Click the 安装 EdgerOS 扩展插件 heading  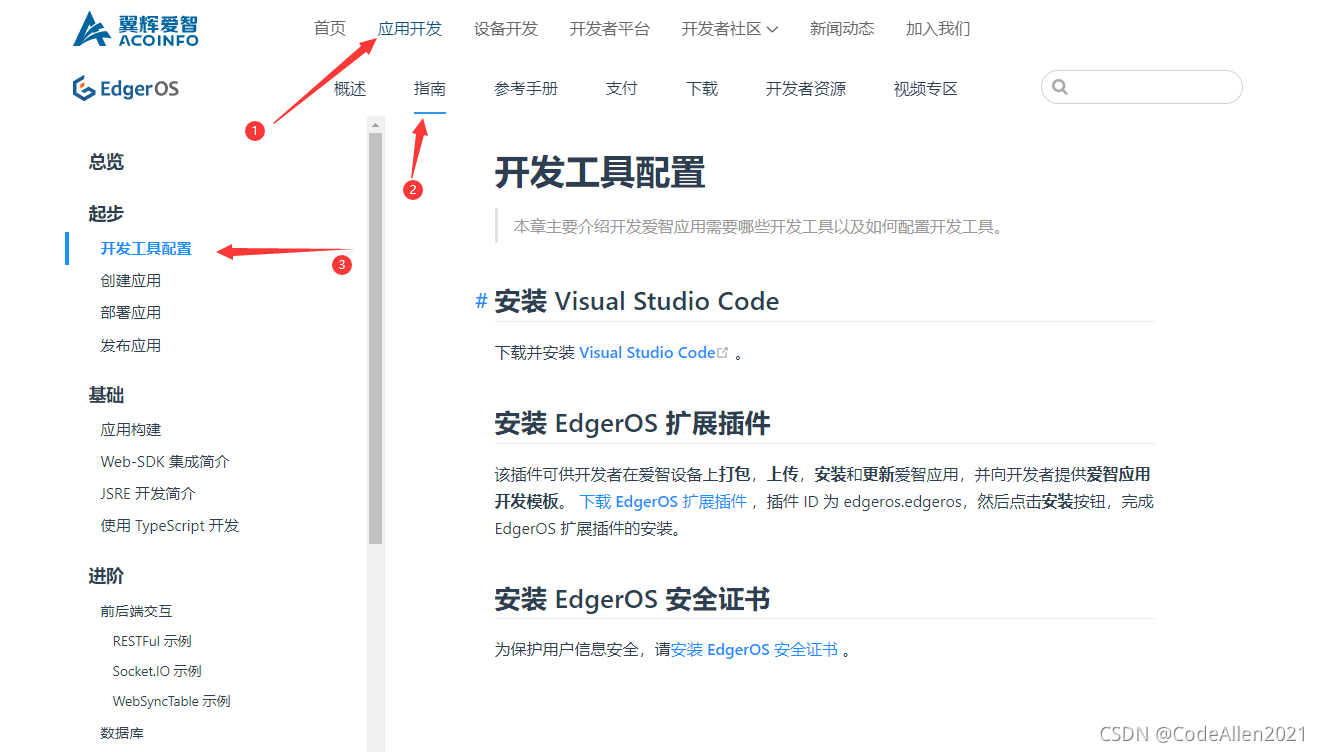click(x=633, y=424)
